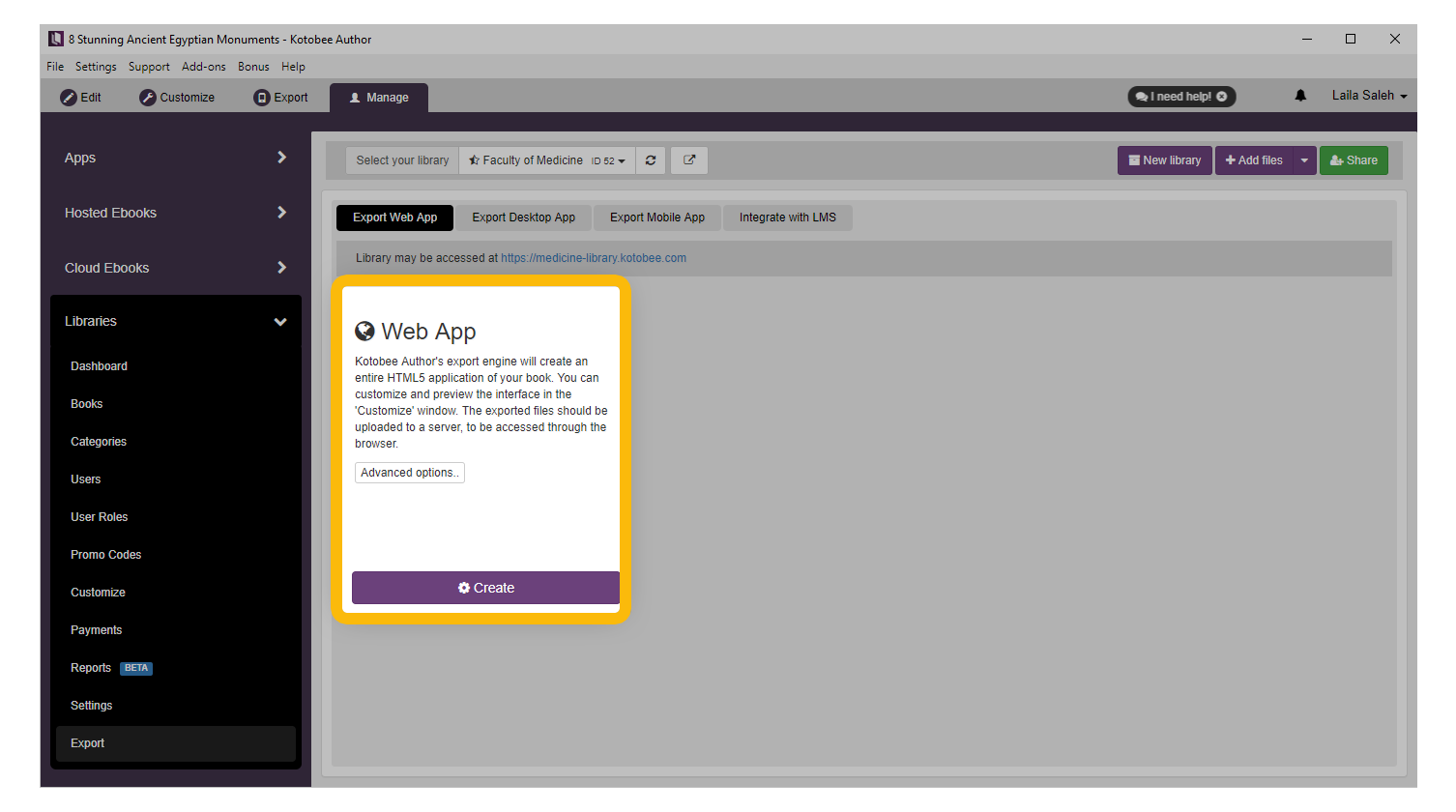The width and height of the screenshot is (1456, 812).
Task: Open the Add files dropdown arrow
Action: (x=1304, y=160)
